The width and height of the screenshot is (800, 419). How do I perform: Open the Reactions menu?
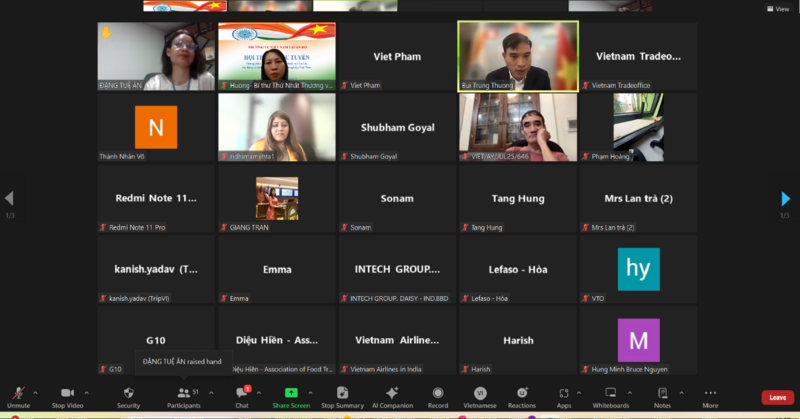point(521,393)
